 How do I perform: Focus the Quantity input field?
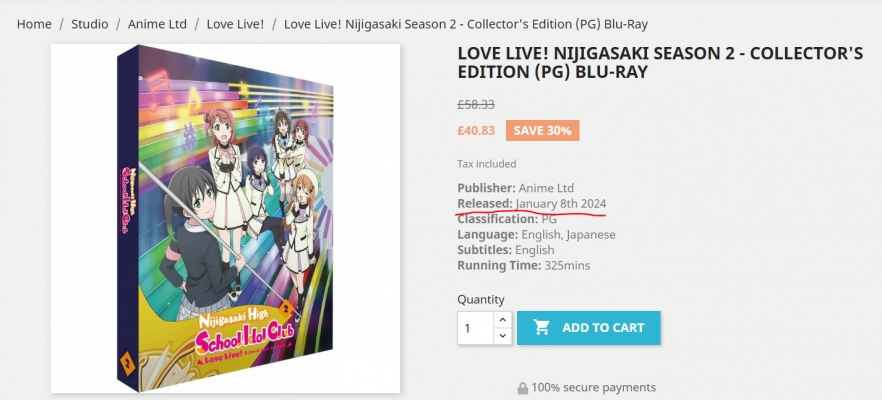tap(476, 327)
